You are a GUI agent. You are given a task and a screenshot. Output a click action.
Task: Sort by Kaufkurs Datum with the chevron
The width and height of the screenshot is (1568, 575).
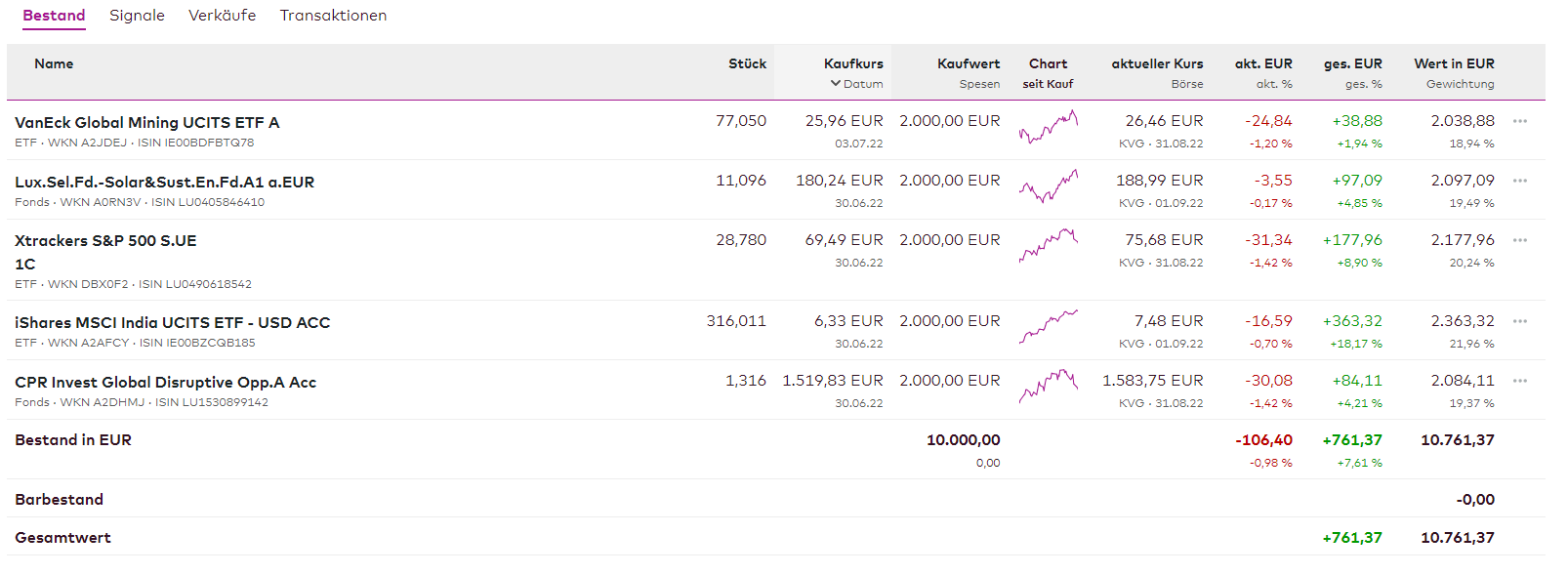point(836,84)
